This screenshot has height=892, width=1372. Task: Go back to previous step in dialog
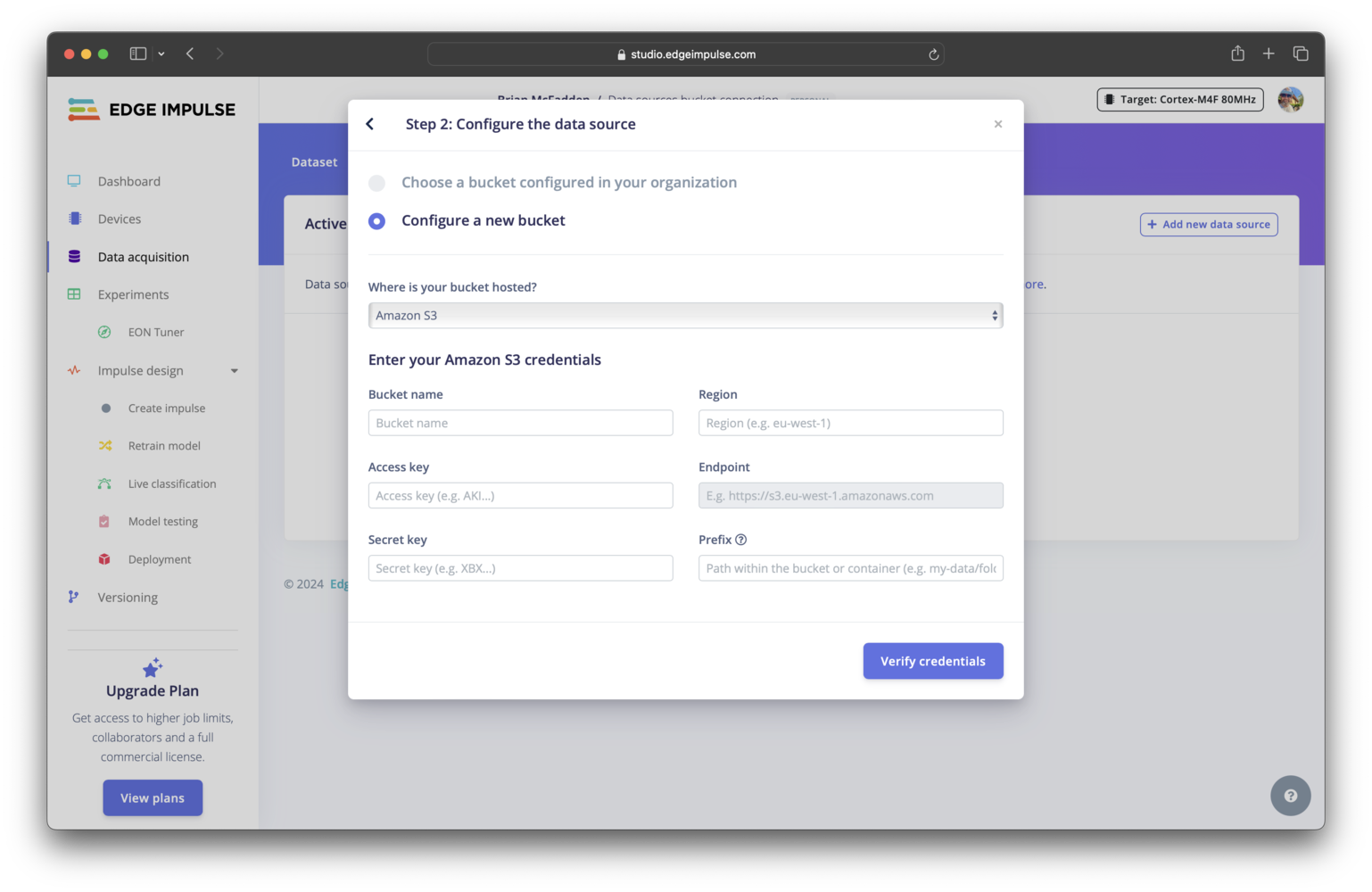tap(370, 124)
